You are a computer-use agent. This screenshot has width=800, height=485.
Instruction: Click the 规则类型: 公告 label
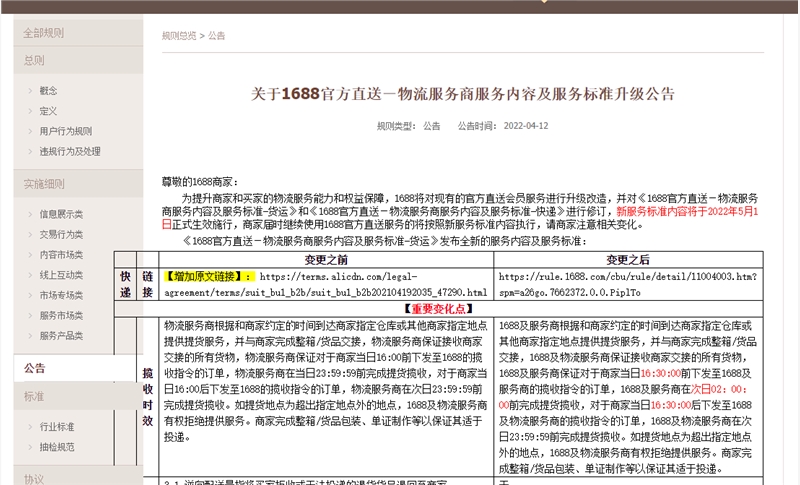[x=408, y=126]
